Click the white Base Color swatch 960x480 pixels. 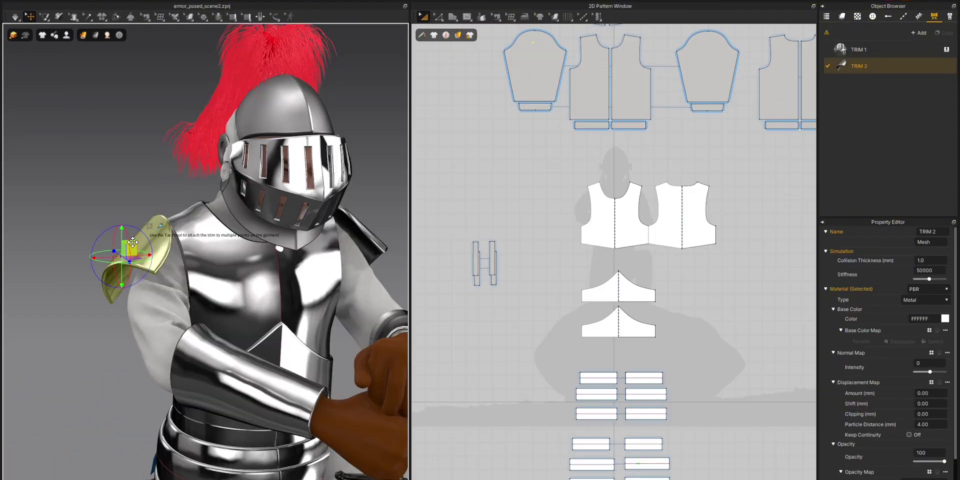tap(945, 319)
